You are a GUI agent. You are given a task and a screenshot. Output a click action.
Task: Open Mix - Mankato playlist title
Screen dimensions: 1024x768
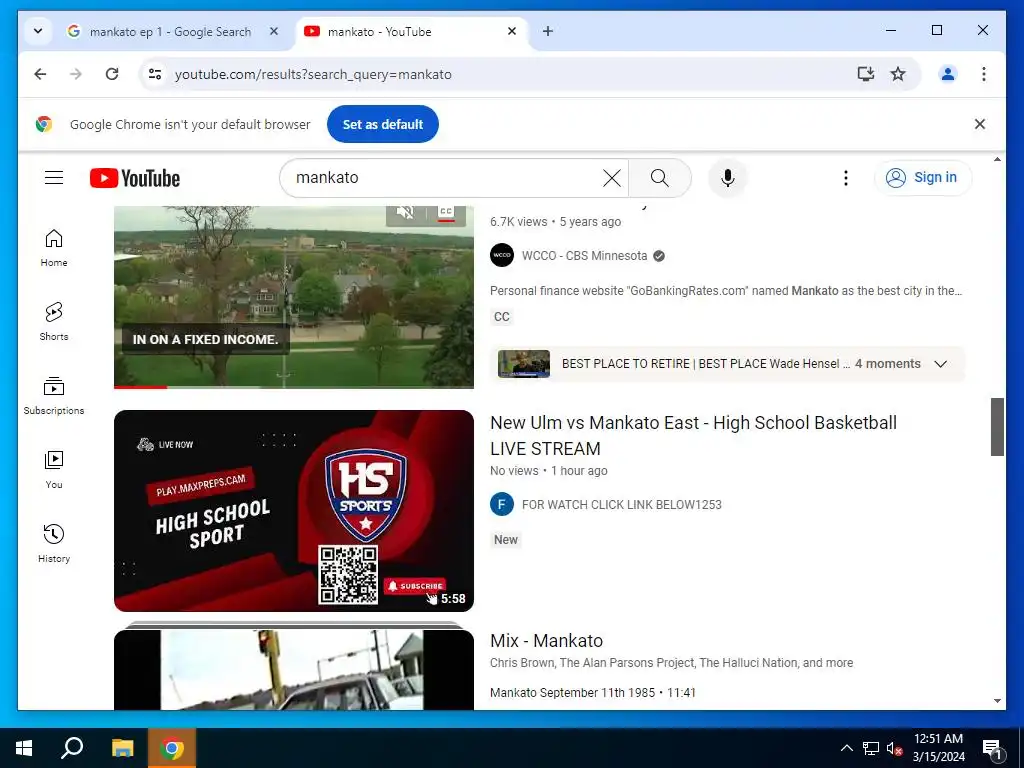coord(547,641)
